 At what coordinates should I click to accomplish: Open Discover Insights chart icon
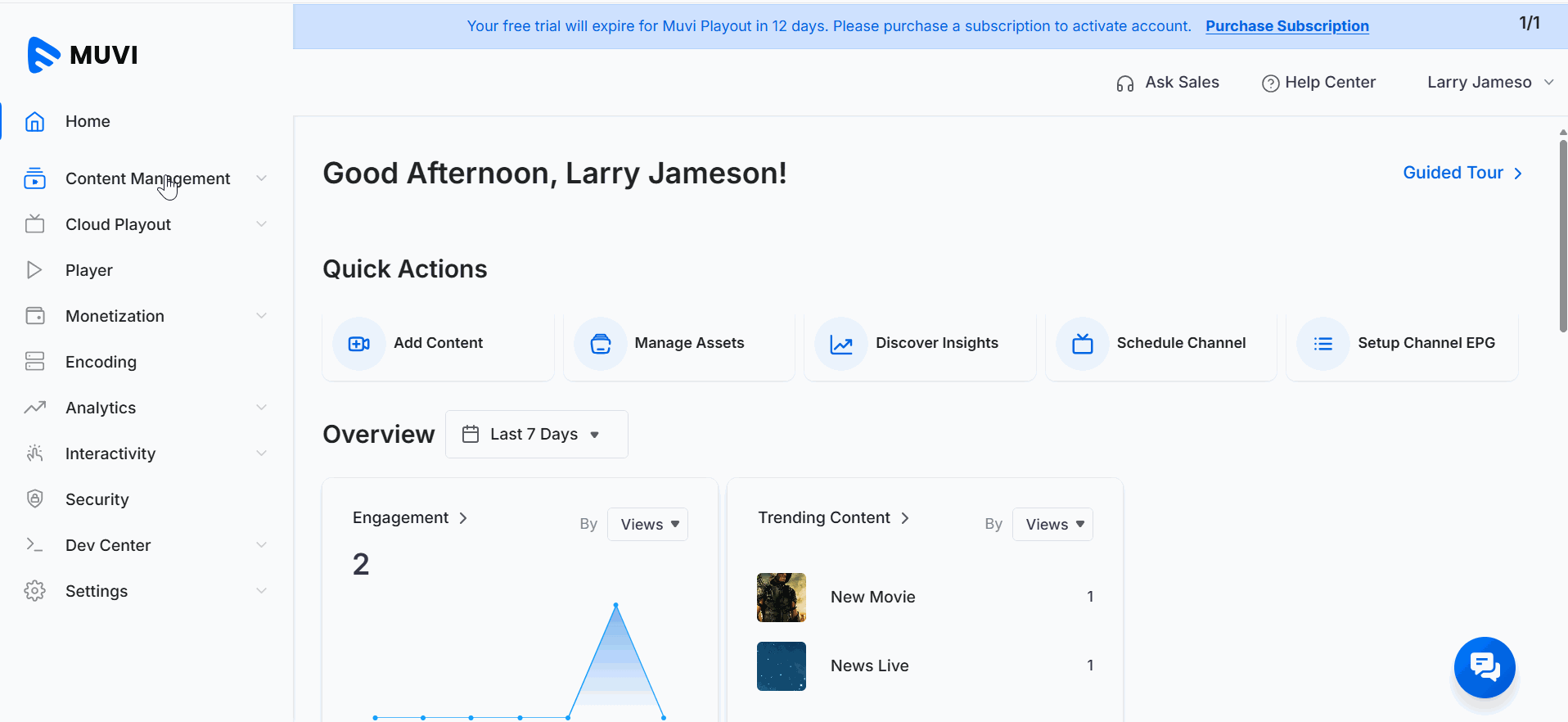point(841,344)
